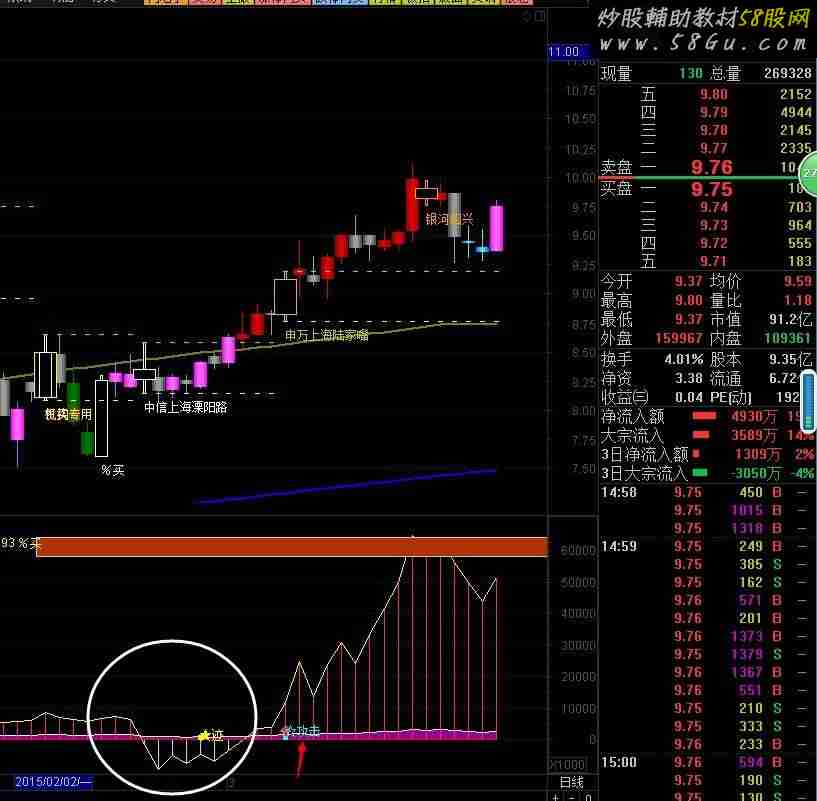Click the 总量 value 269328

(x=787, y=73)
